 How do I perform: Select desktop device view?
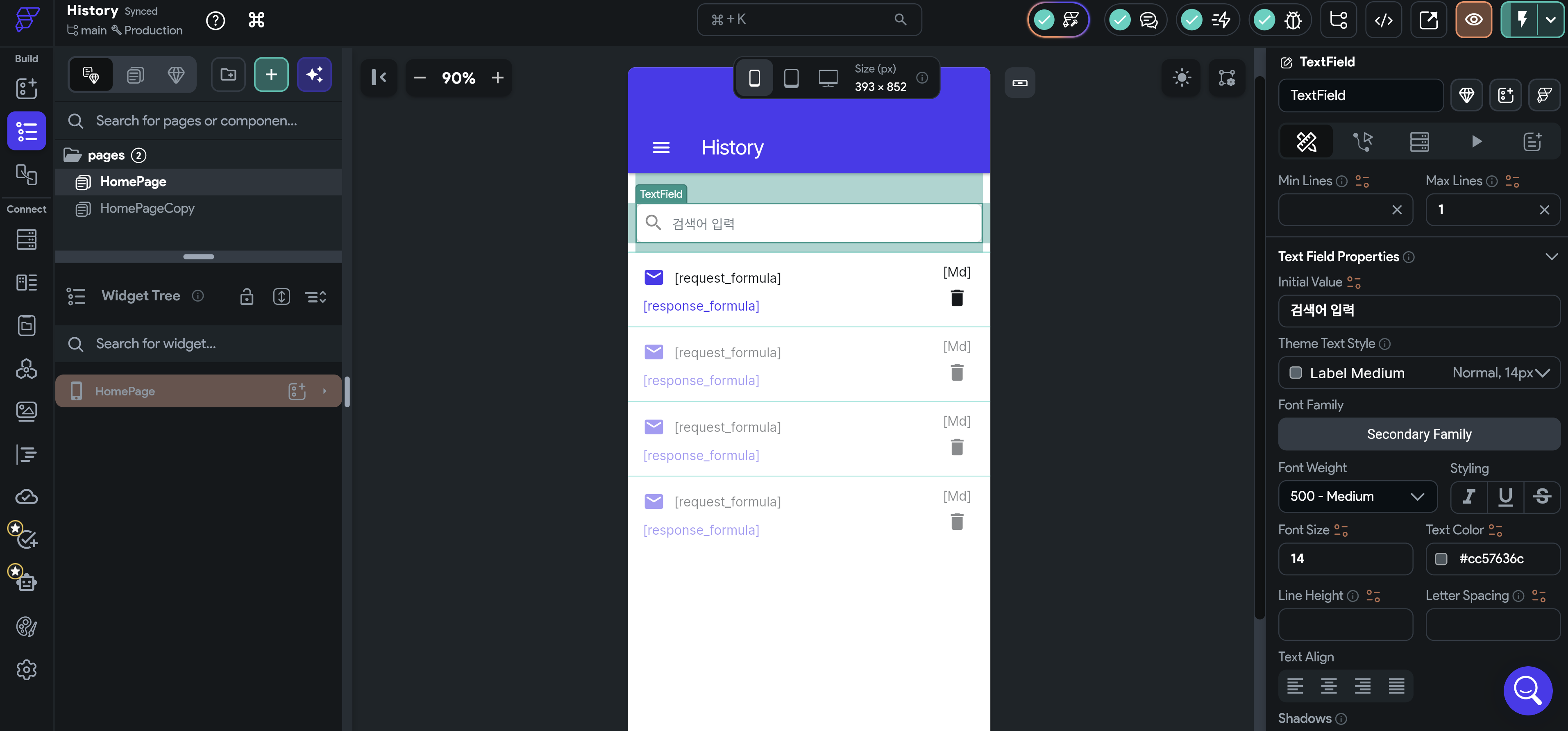coord(828,78)
